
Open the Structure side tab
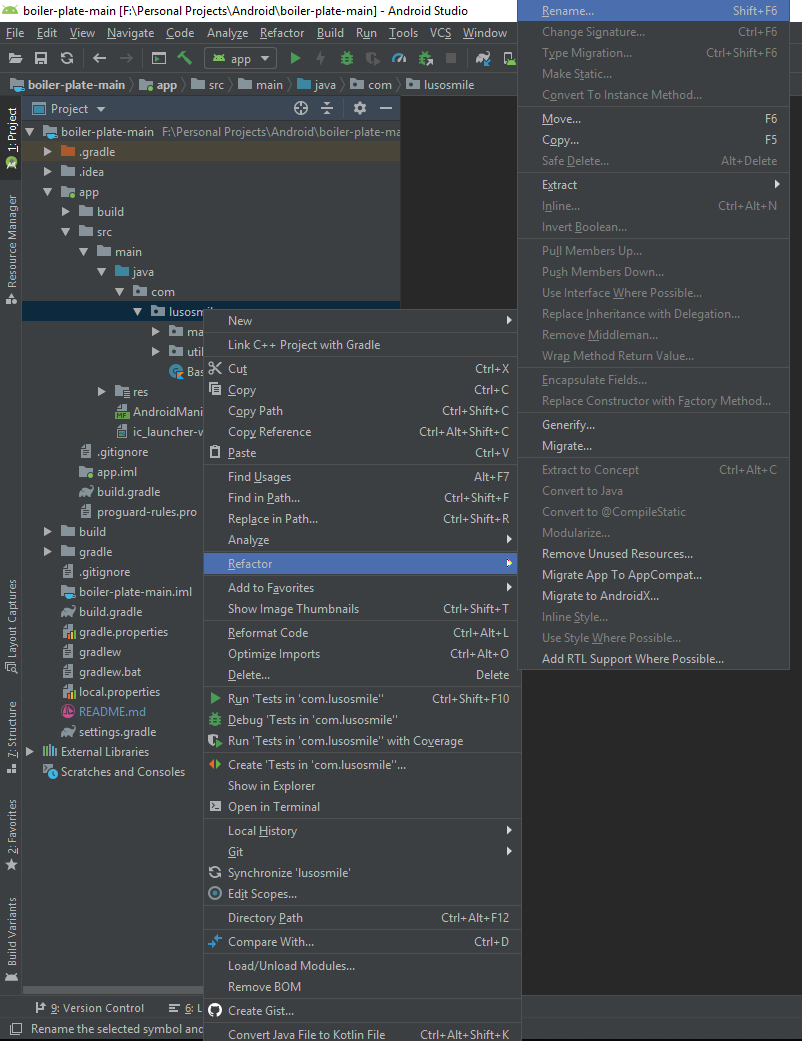point(11,737)
